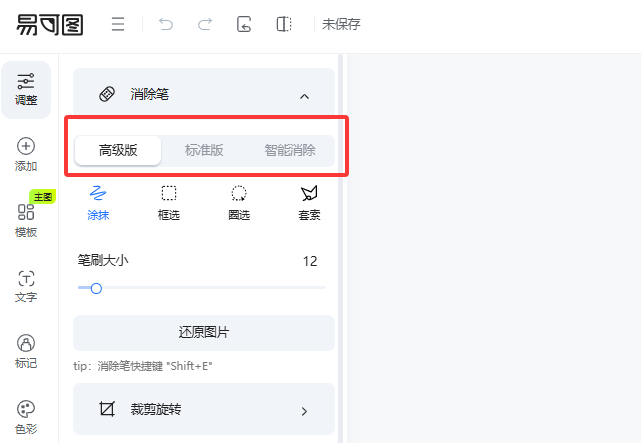
Task: Click the compare split-view icon
Action: pos(284,25)
